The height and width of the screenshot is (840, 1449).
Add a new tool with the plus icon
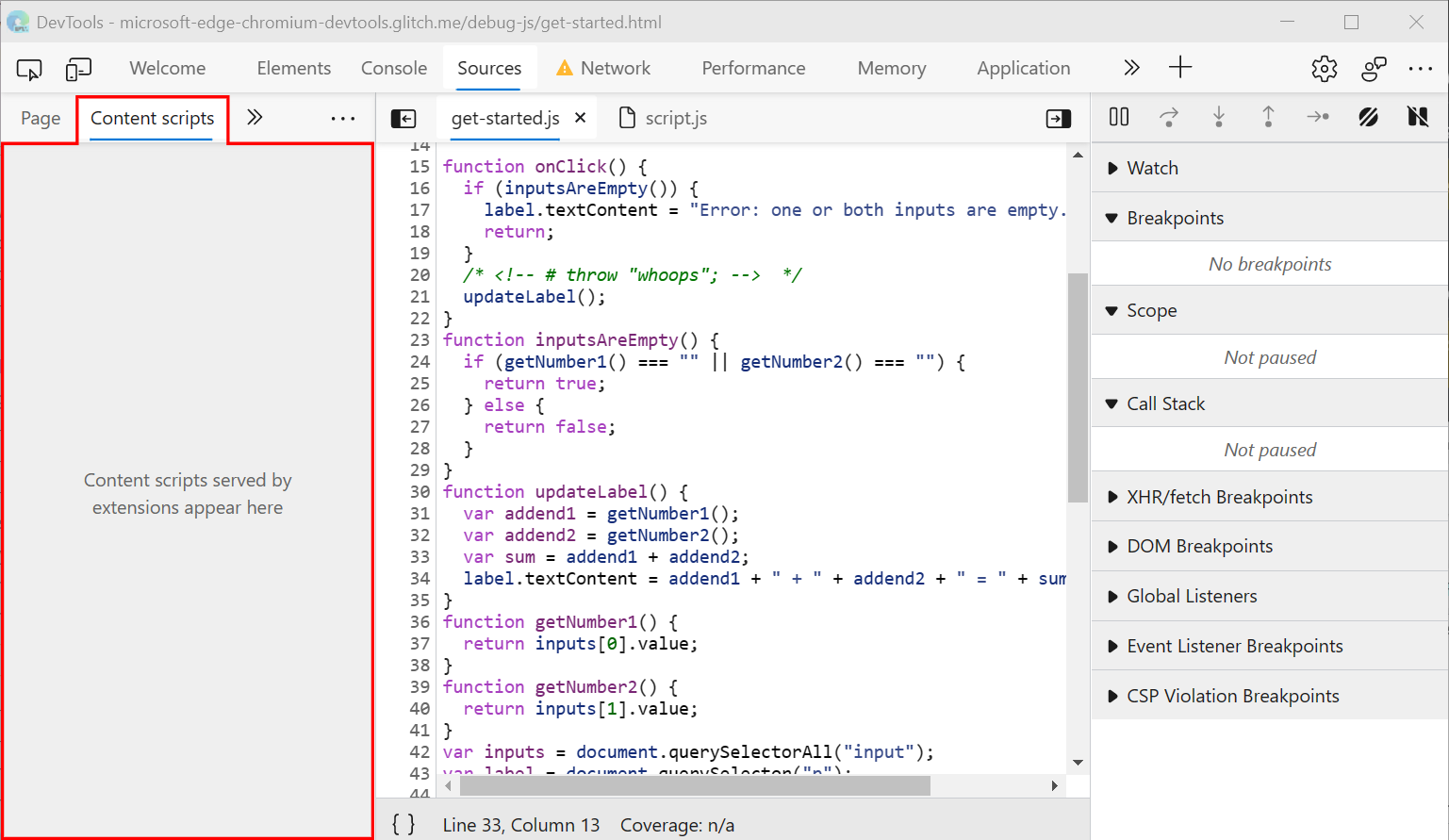1180,67
